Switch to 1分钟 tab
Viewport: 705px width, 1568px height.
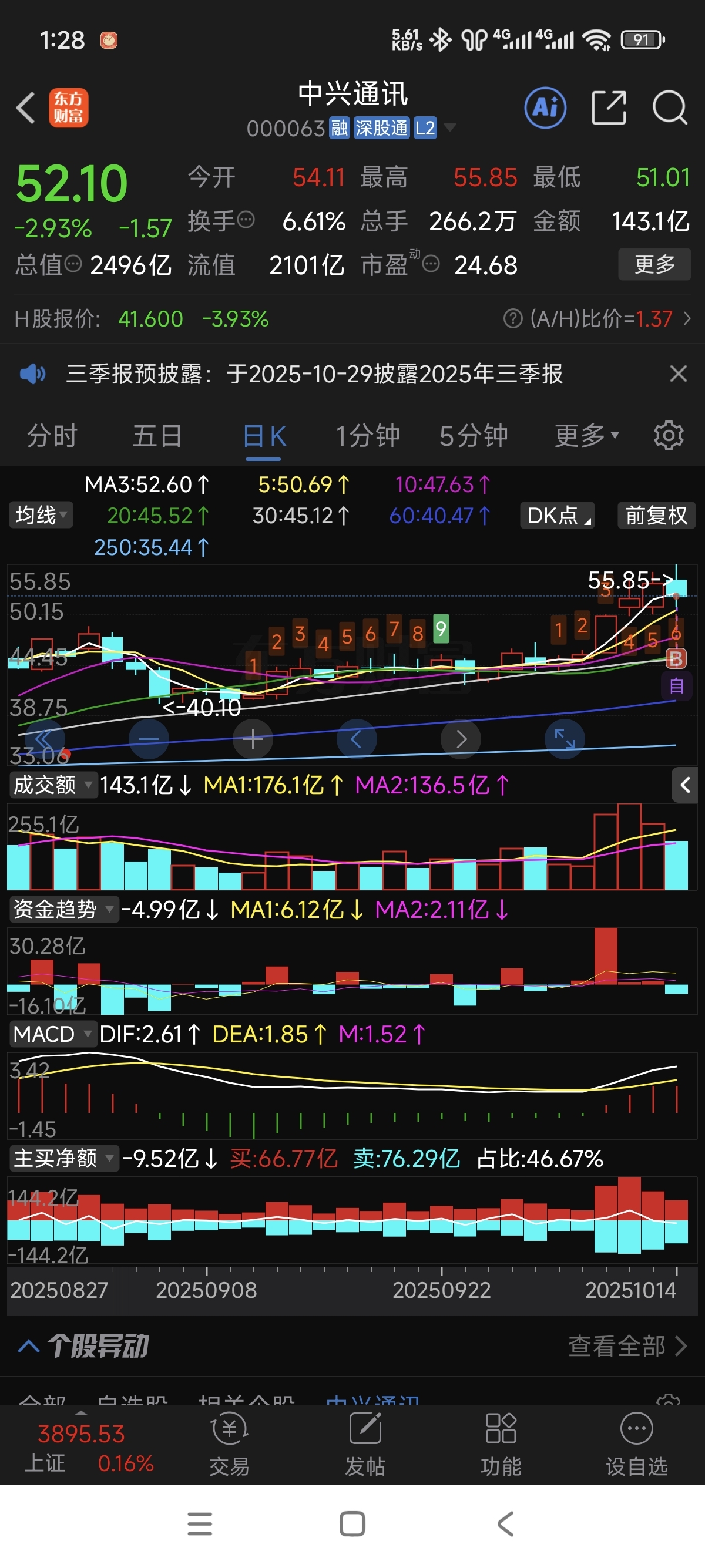coord(368,436)
